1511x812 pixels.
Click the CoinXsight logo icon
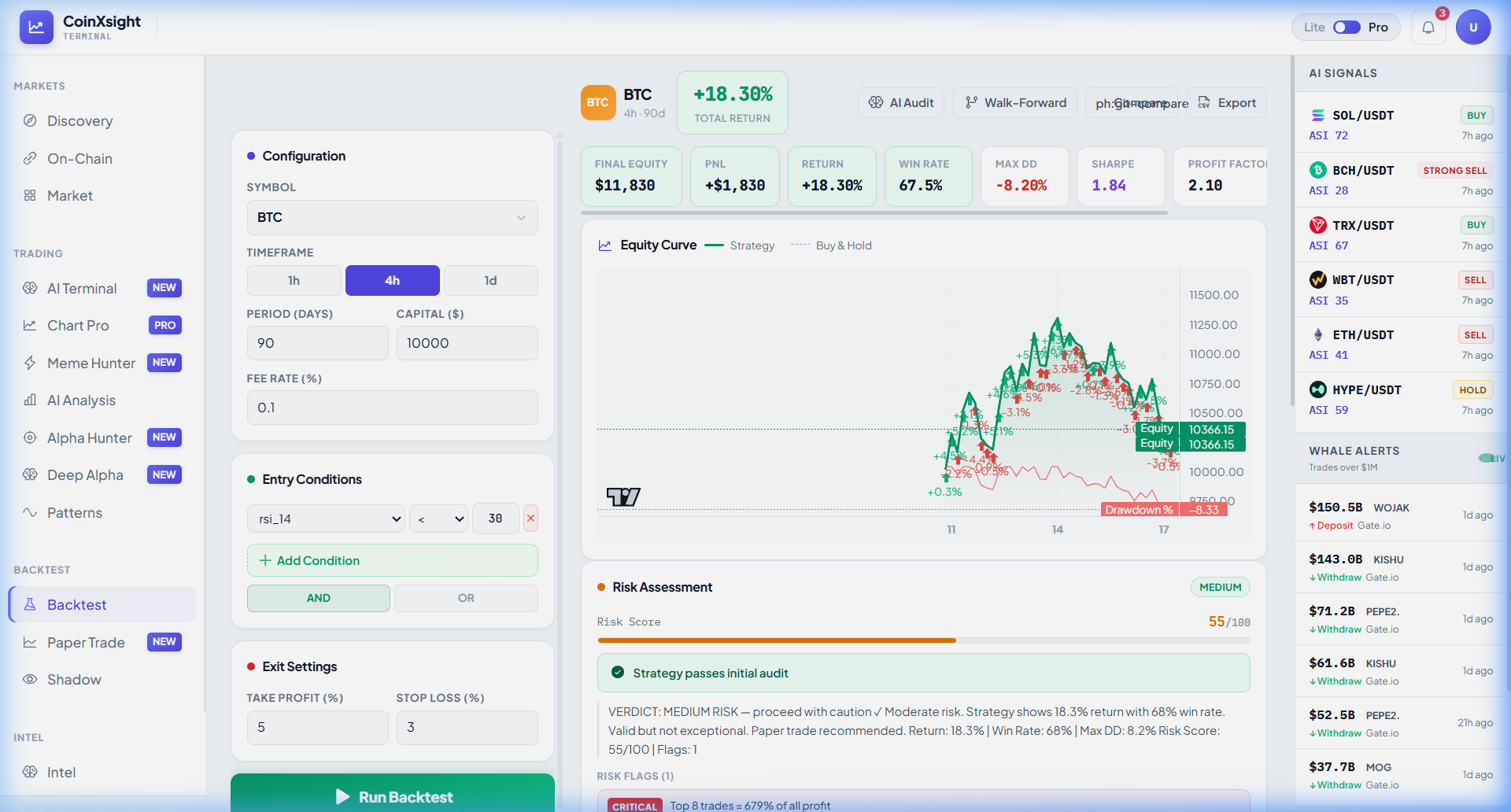[36, 27]
